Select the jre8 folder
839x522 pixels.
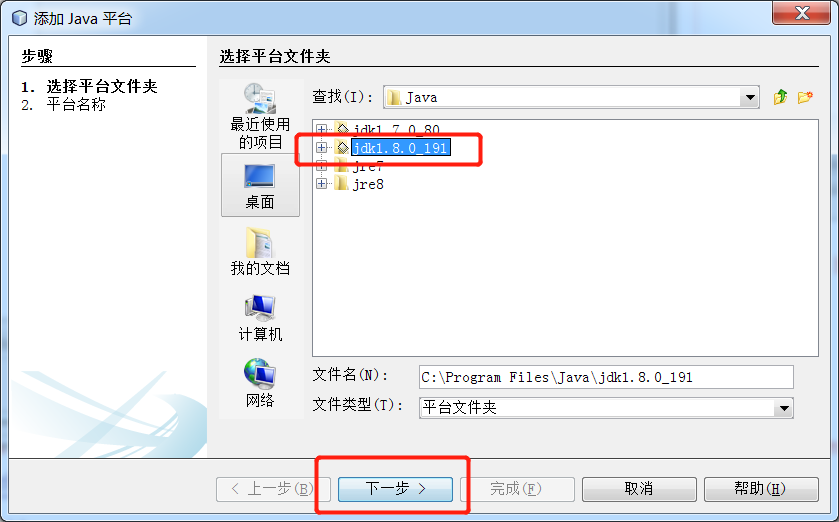(368, 184)
